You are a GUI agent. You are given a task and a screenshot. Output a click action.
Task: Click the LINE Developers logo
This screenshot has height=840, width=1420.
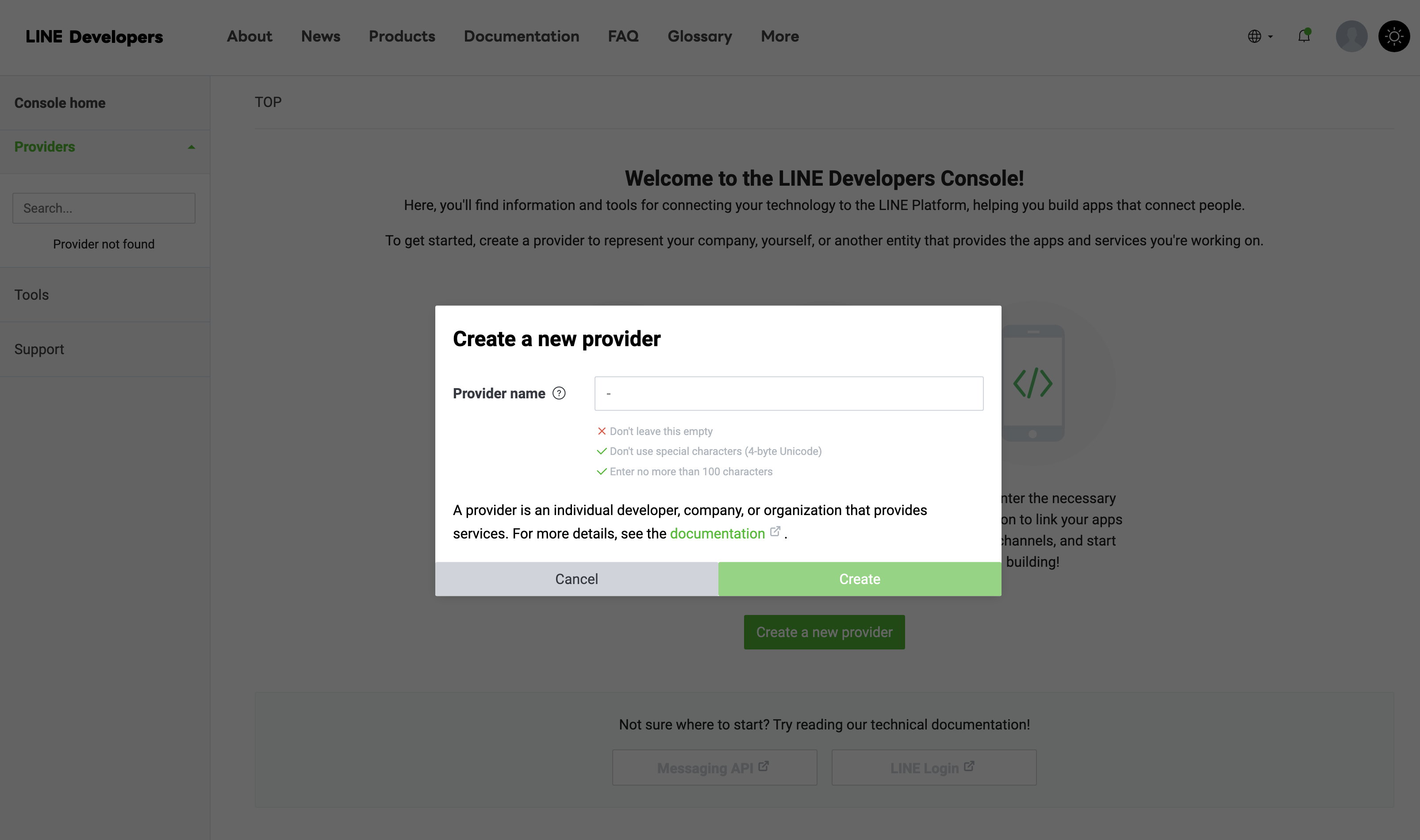(x=94, y=37)
